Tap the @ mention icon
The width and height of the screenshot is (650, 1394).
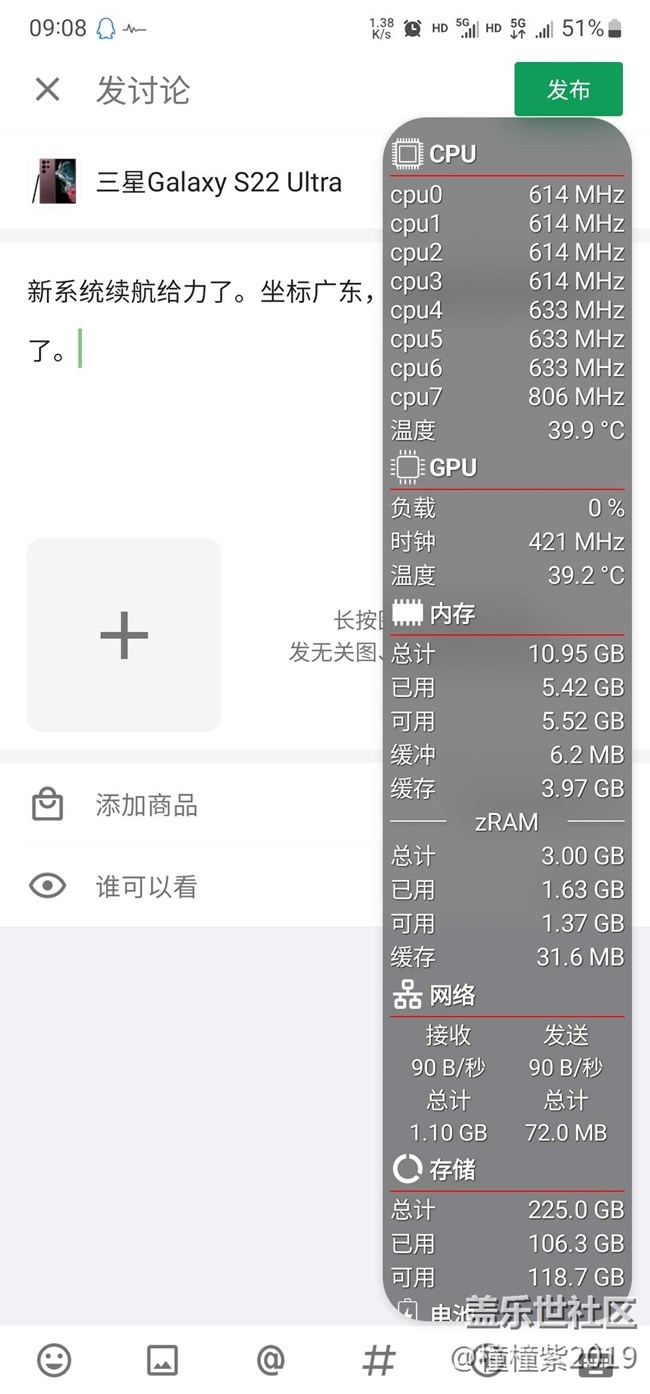[271, 1359]
